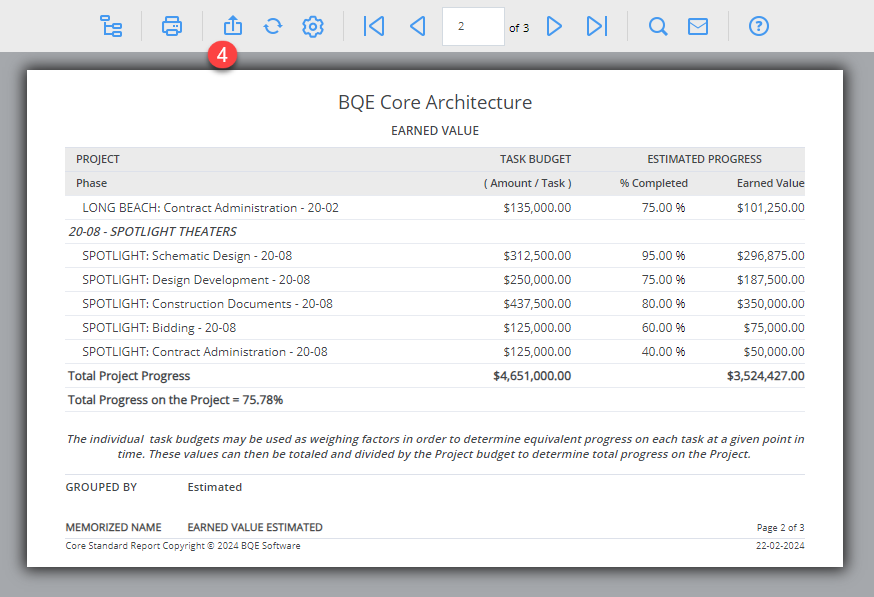Screen dimensions: 874x597
Task: Click the ( Amount / Task ) sub-header
Action: 527,183
